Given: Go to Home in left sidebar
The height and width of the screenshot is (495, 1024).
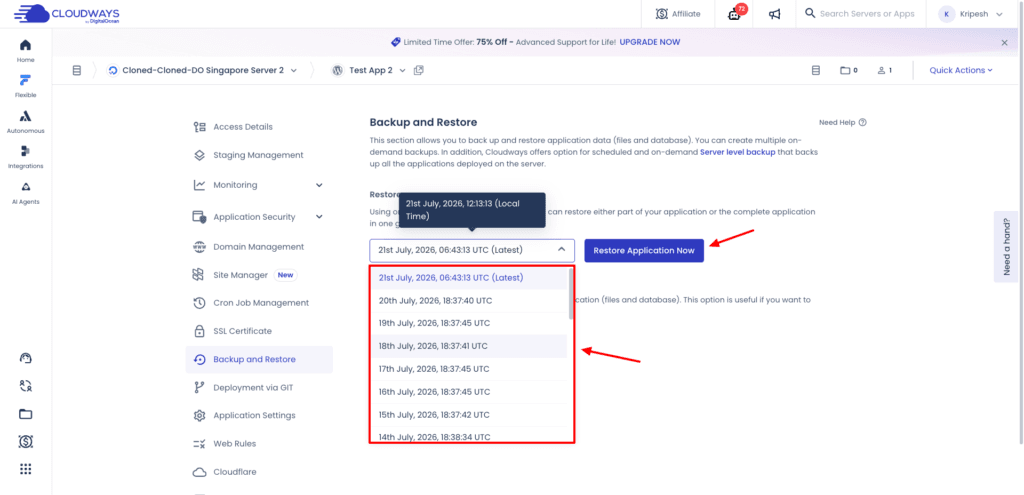Looking at the screenshot, I should (x=25, y=51).
